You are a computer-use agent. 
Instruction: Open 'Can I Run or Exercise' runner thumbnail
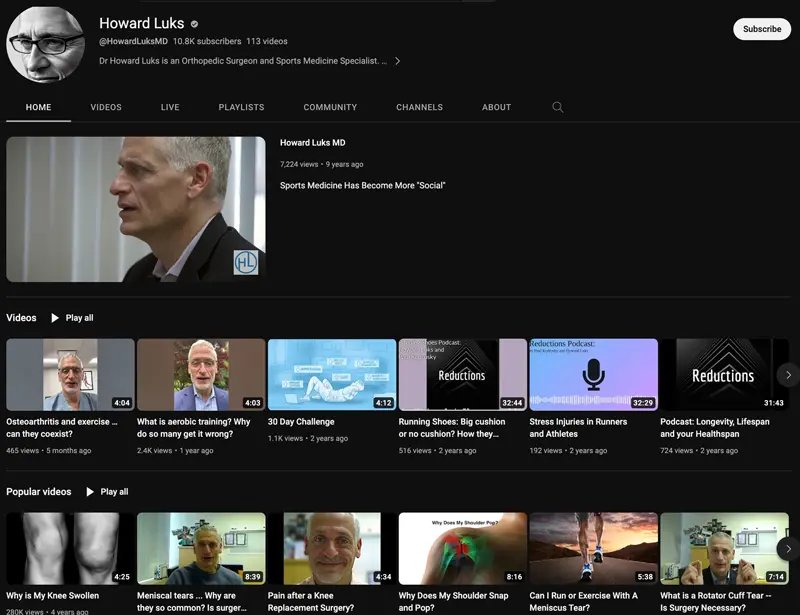tap(593, 549)
